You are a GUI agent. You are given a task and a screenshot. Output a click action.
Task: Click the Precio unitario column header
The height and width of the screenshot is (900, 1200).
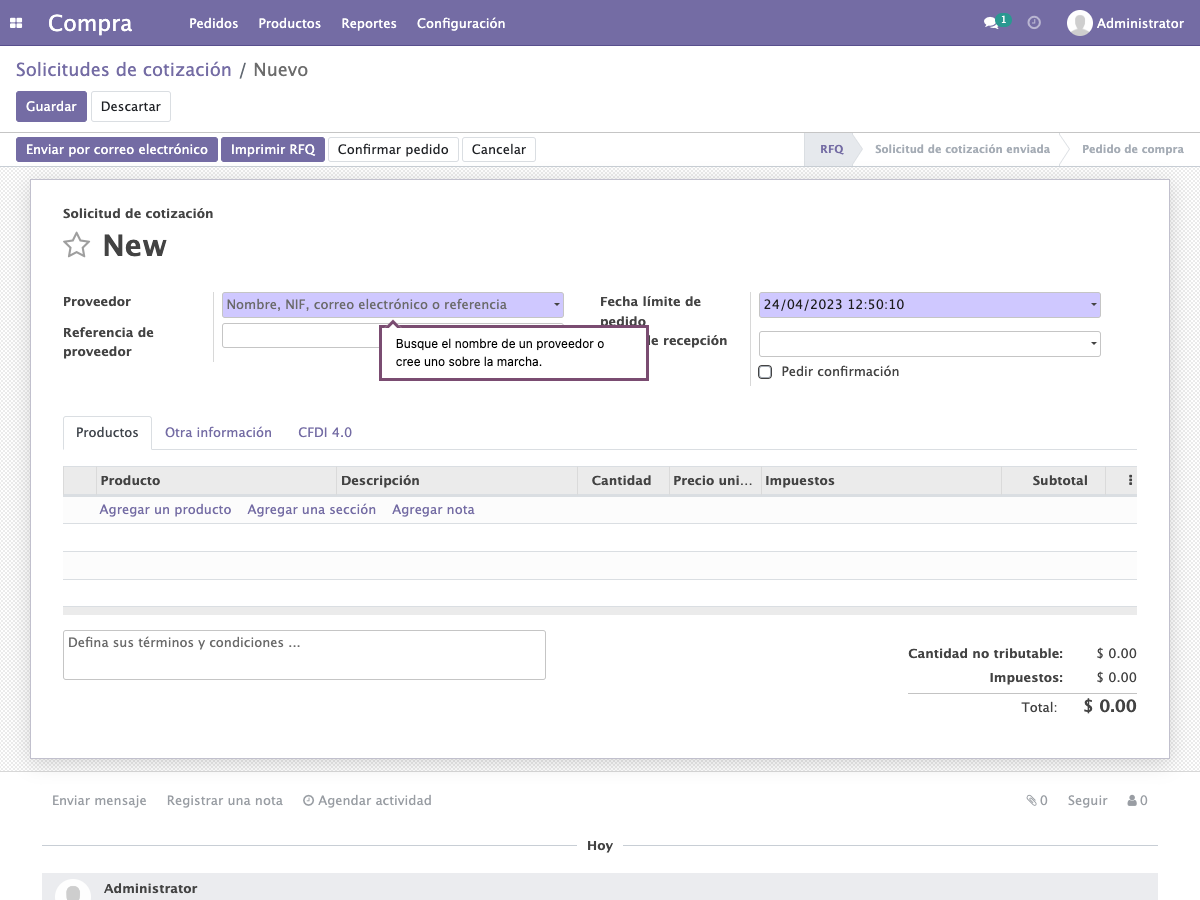pyautogui.click(x=714, y=480)
